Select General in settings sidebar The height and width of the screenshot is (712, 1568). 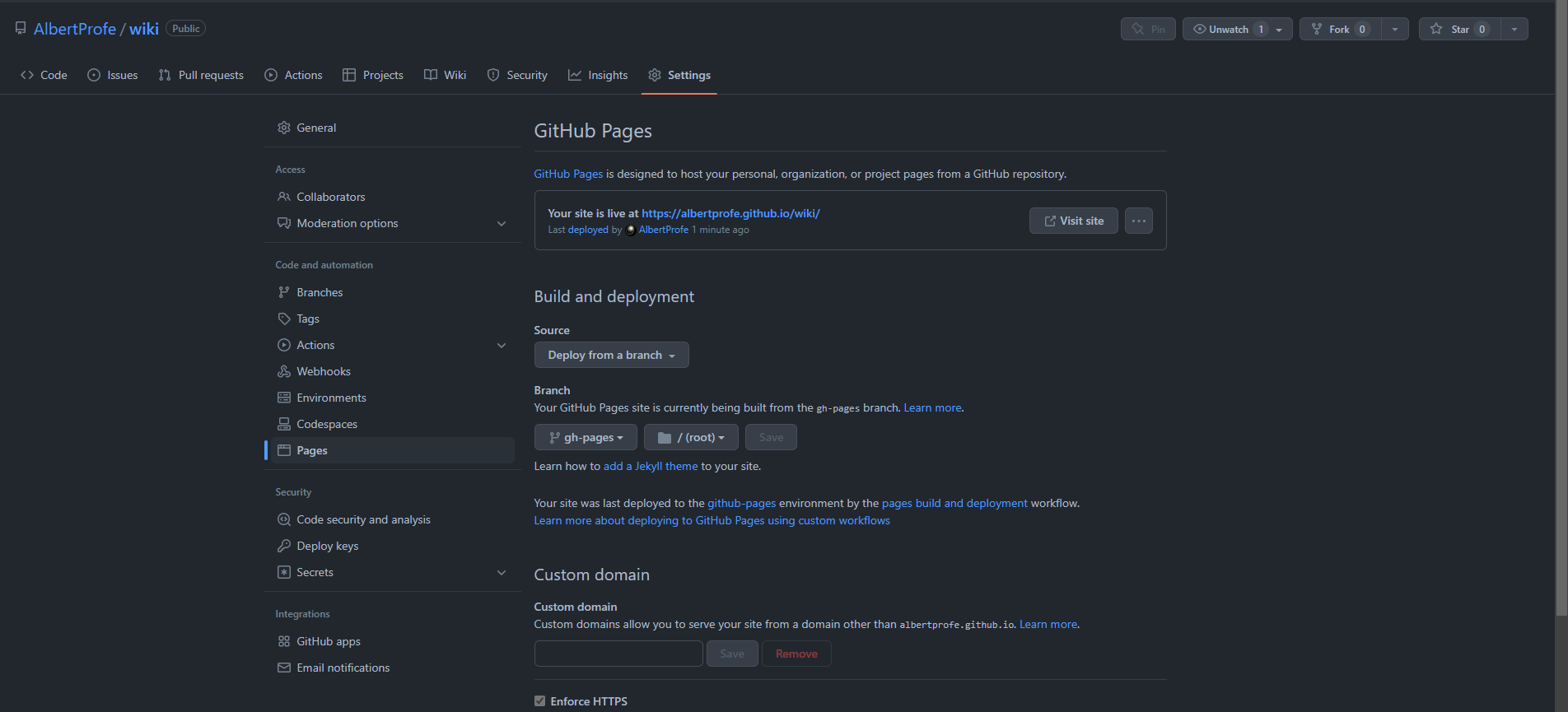[393, 128]
